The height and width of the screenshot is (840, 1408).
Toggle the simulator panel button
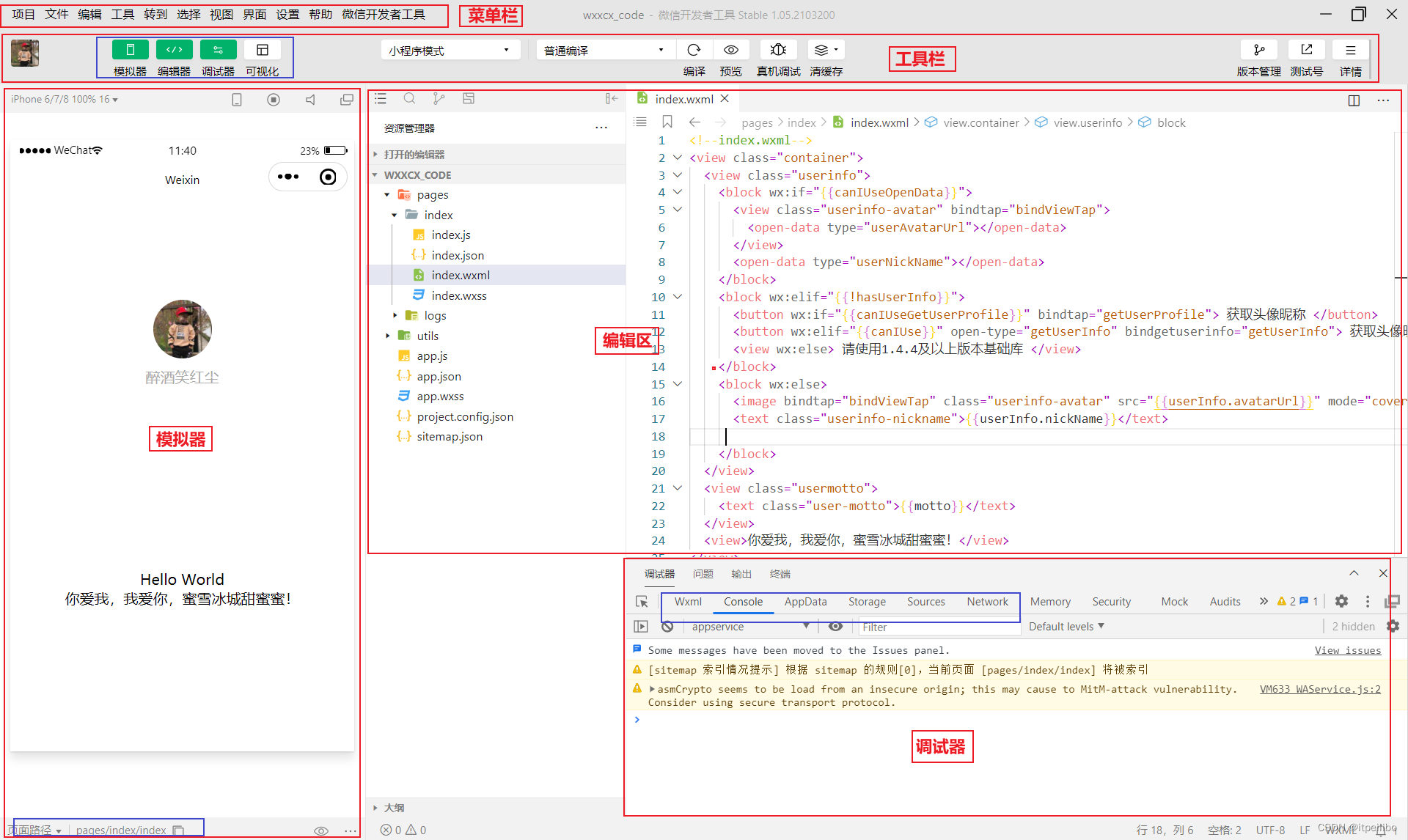(x=131, y=50)
